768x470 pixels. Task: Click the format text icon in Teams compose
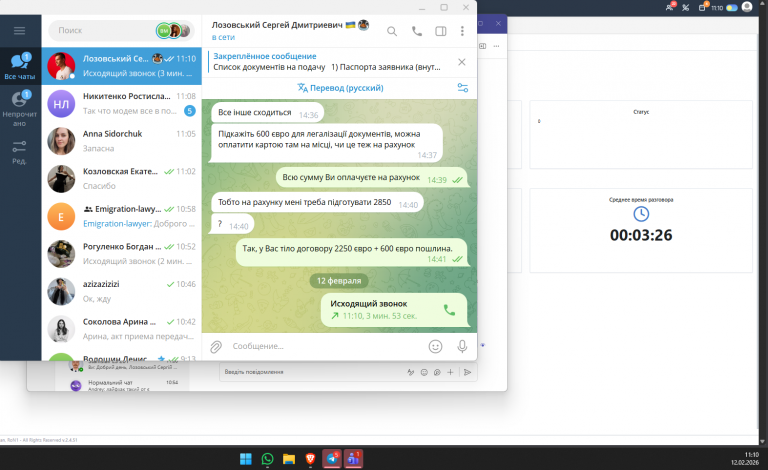(x=410, y=373)
